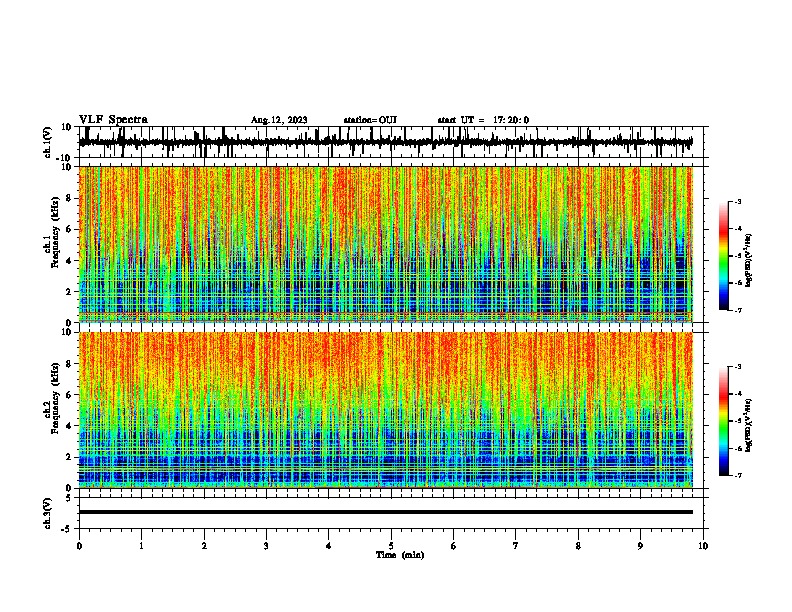The image size is (792, 612).
Task: Click the ch.1 color bar log(PSD) unit label
Action: click(748, 261)
